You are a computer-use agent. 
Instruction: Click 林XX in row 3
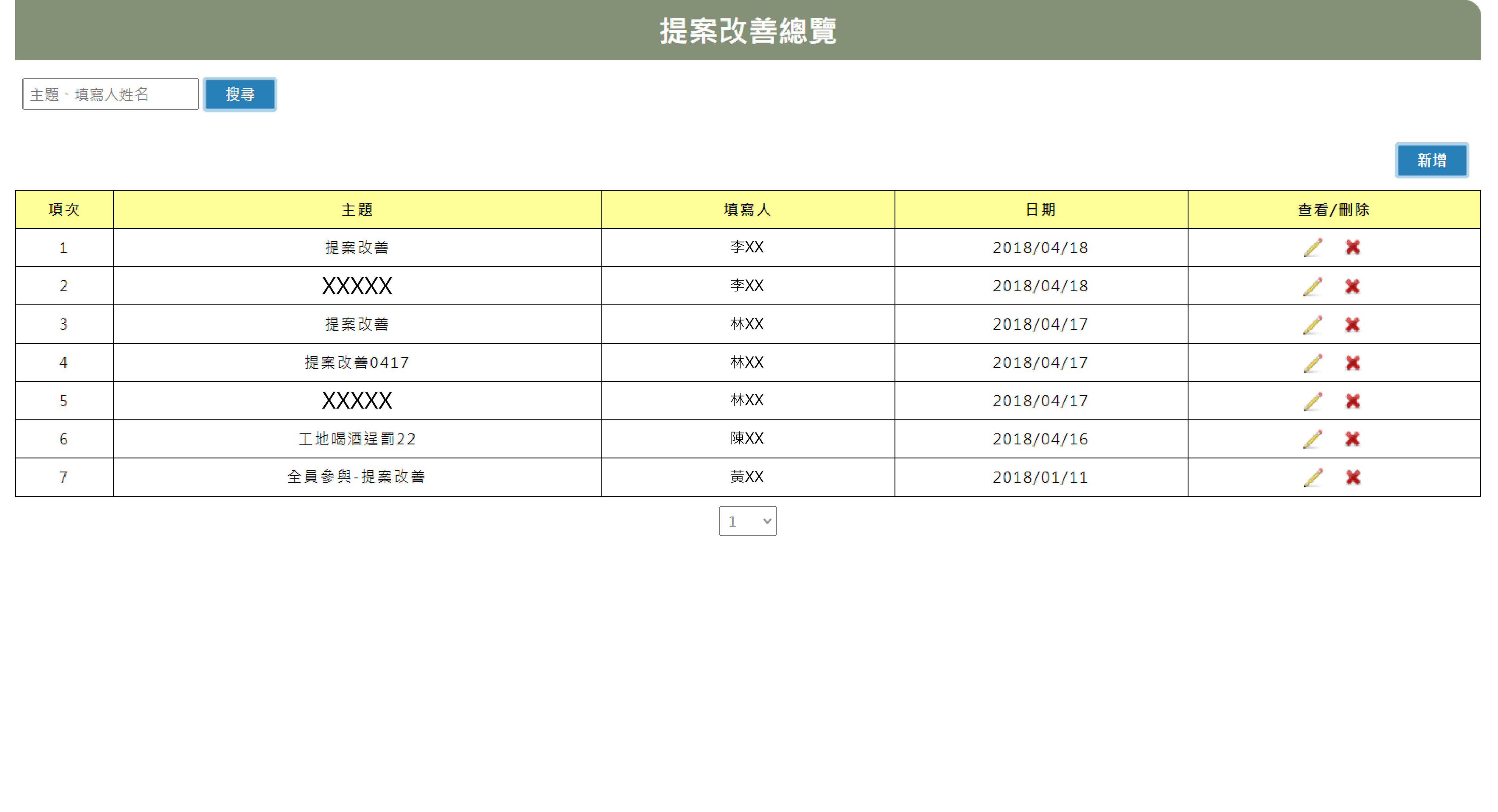tap(747, 324)
